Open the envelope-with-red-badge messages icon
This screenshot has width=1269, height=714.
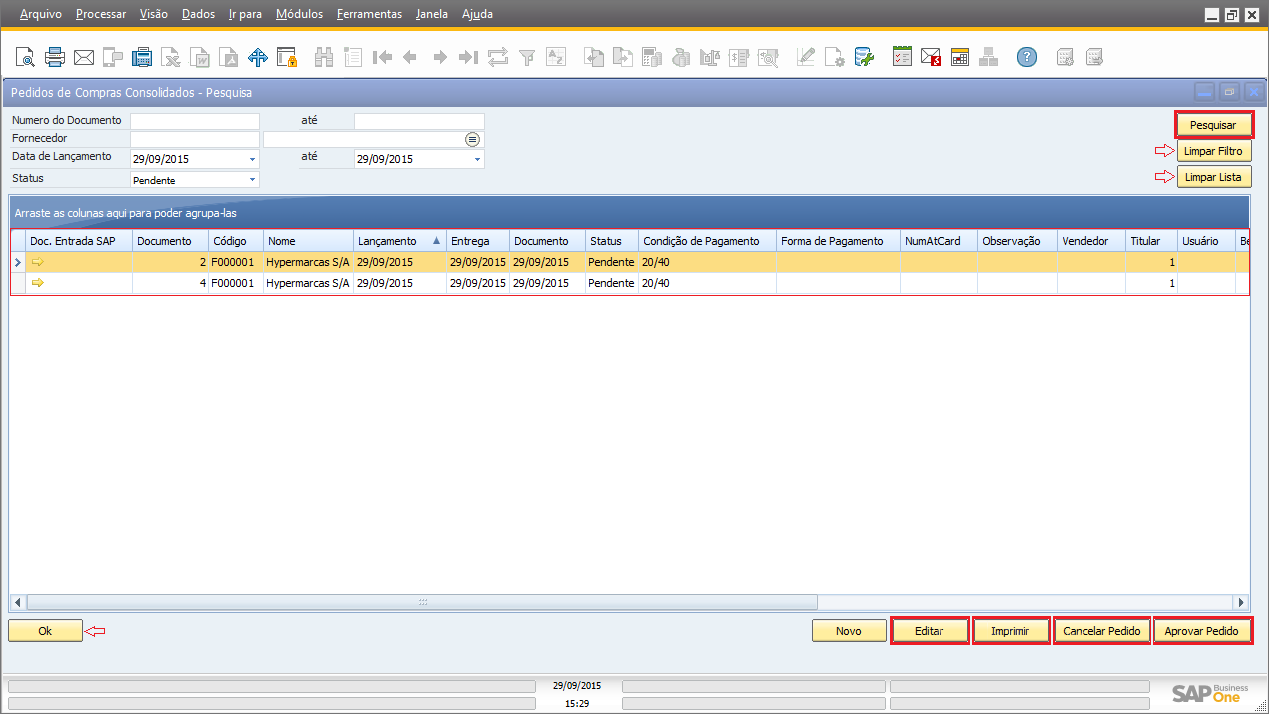931,57
